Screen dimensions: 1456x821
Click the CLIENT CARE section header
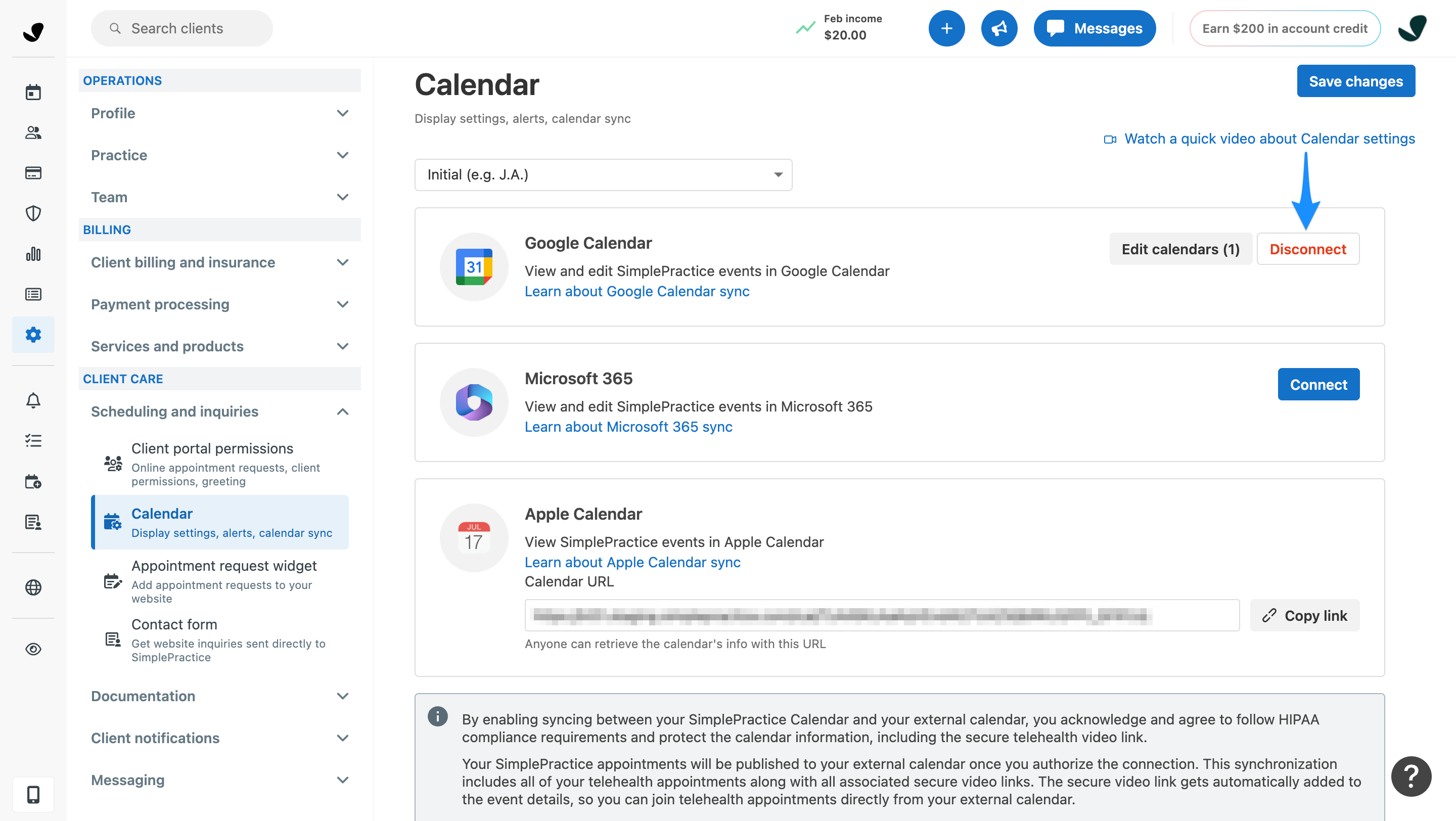[x=219, y=379]
